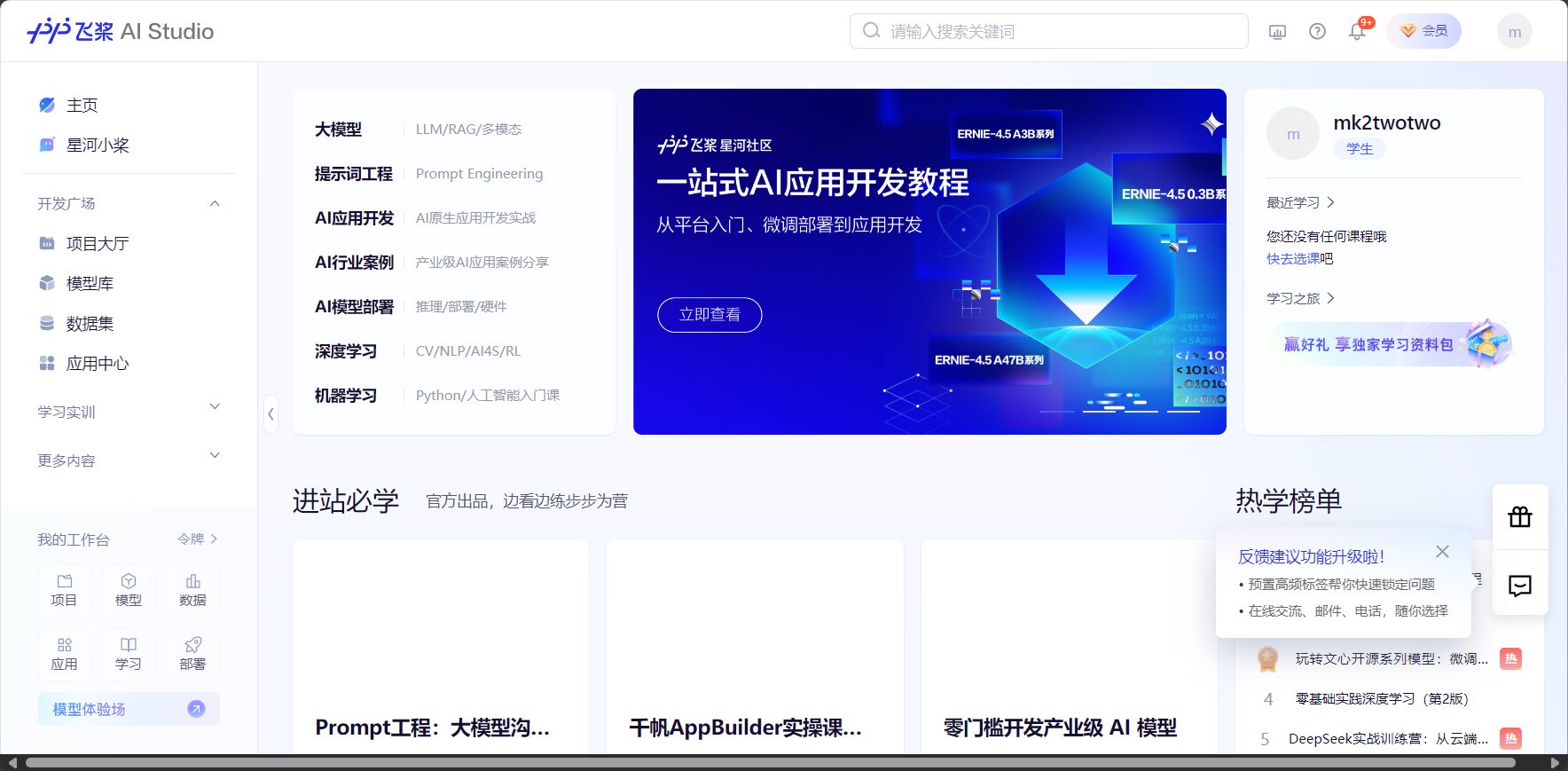This screenshot has width=1568, height=771.
Task: Select the 提示词工程 category
Action: pyautogui.click(x=353, y=174)
